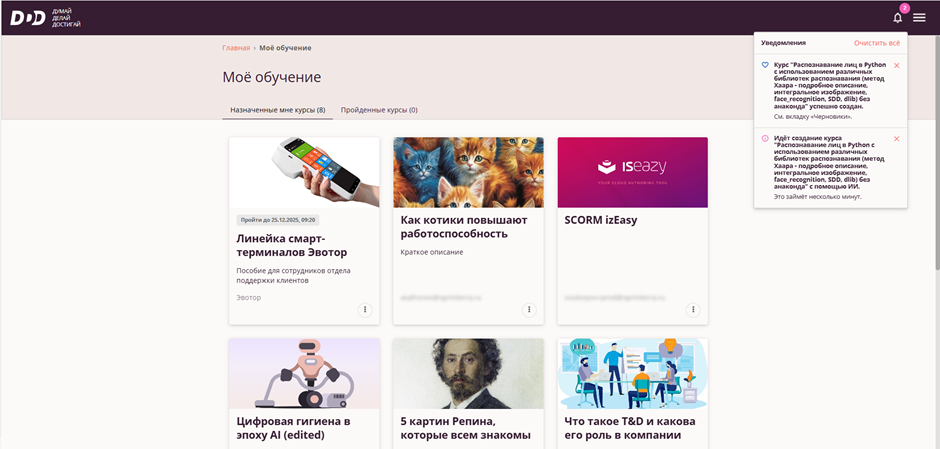Dismiss the course creation in progress notification
940x449 pixels.
[x=896, y=138]
